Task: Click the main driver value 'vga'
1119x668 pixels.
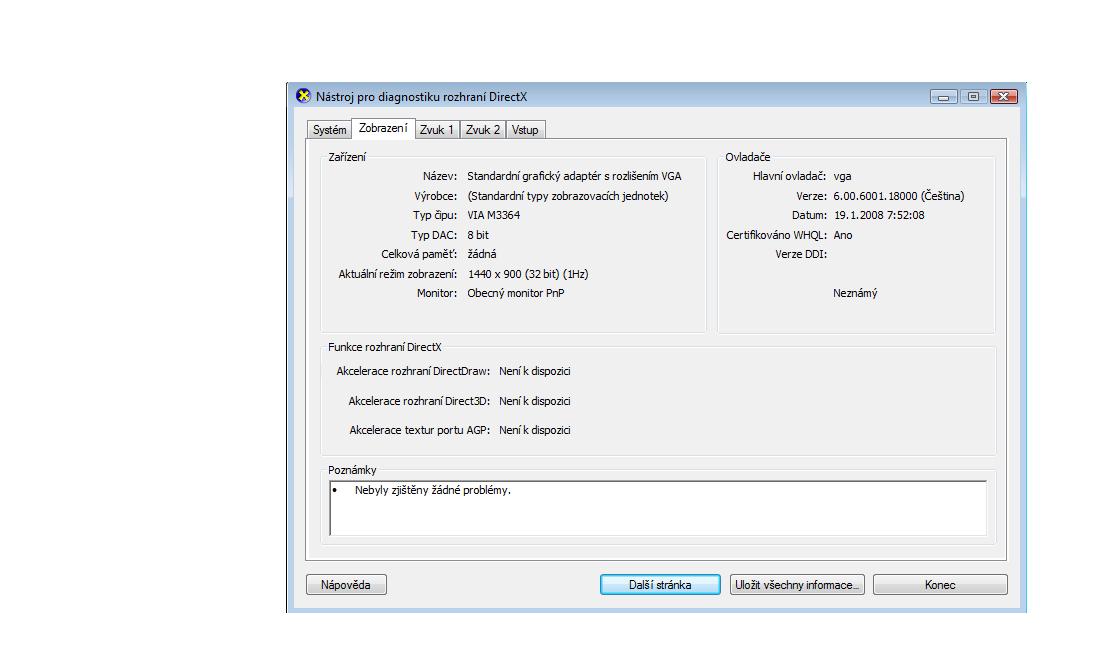Action: pos(842,176)
